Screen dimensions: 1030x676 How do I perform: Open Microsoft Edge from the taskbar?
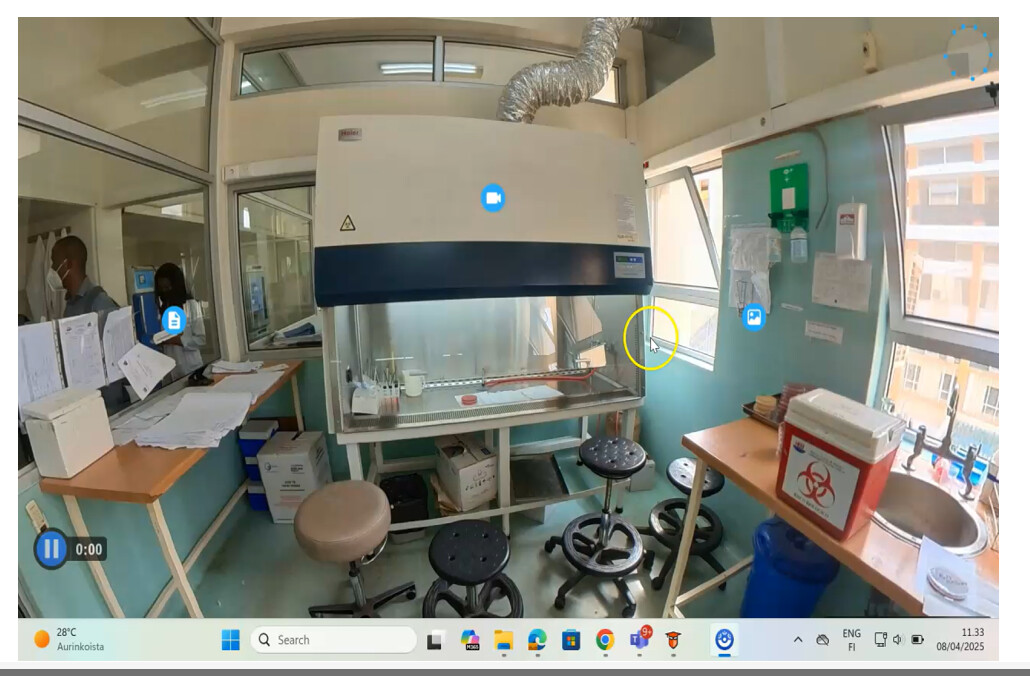pyautogui.click(x=537, y=640)
